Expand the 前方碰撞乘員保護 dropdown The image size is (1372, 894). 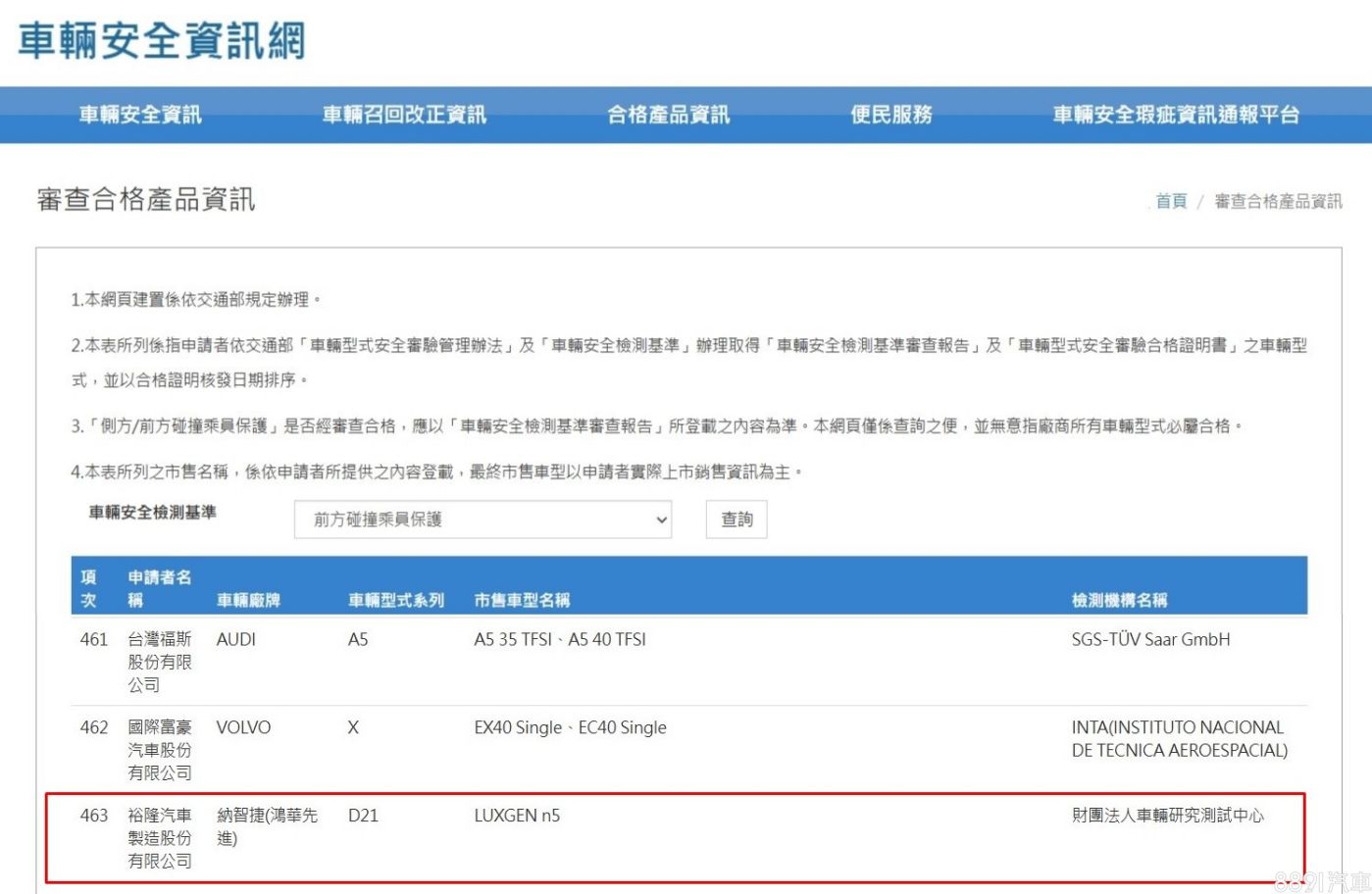(x=484, y=520)
